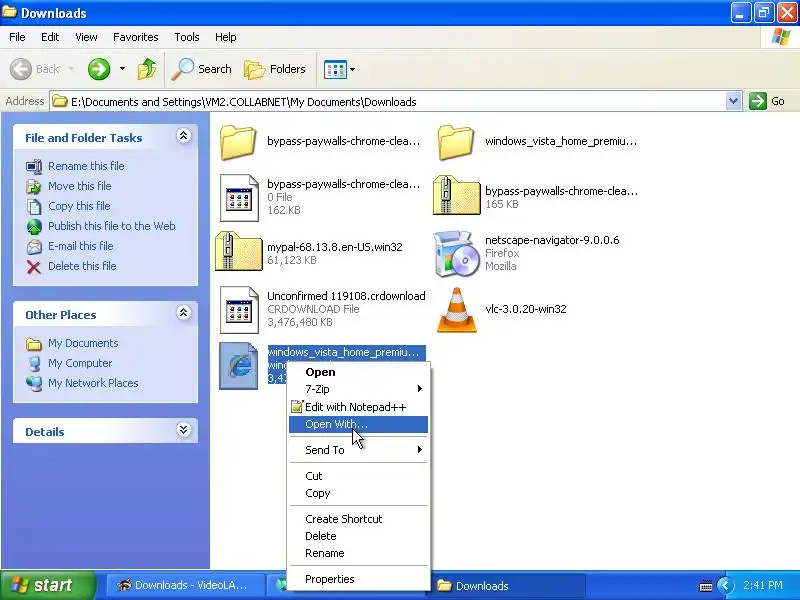Screen dimensions: 800x600
Task: Click the Go button
Action: (x=767, y=101)
